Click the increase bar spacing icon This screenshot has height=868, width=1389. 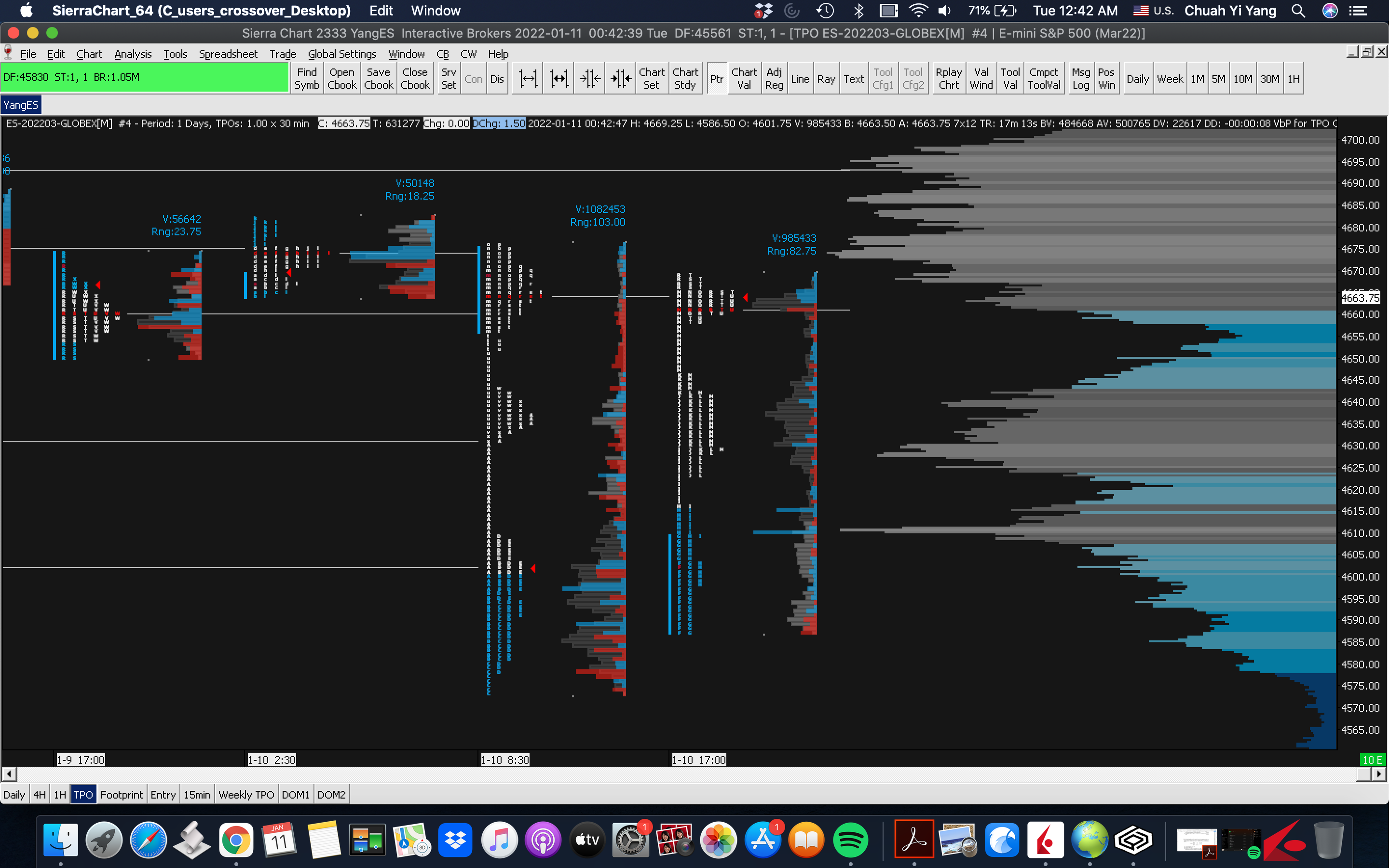(528, 79)
